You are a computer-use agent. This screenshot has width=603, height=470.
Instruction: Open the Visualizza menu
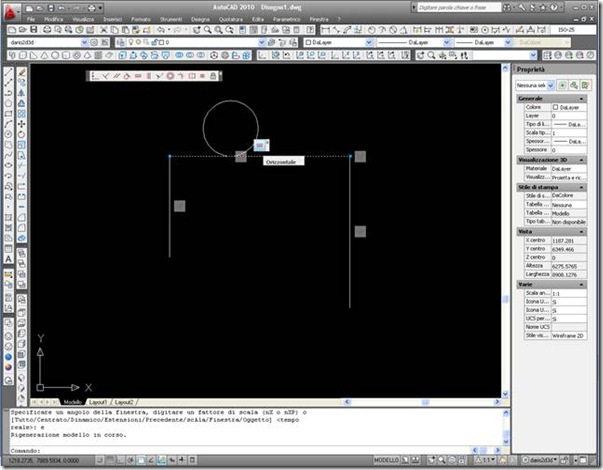tap(83, 19)
